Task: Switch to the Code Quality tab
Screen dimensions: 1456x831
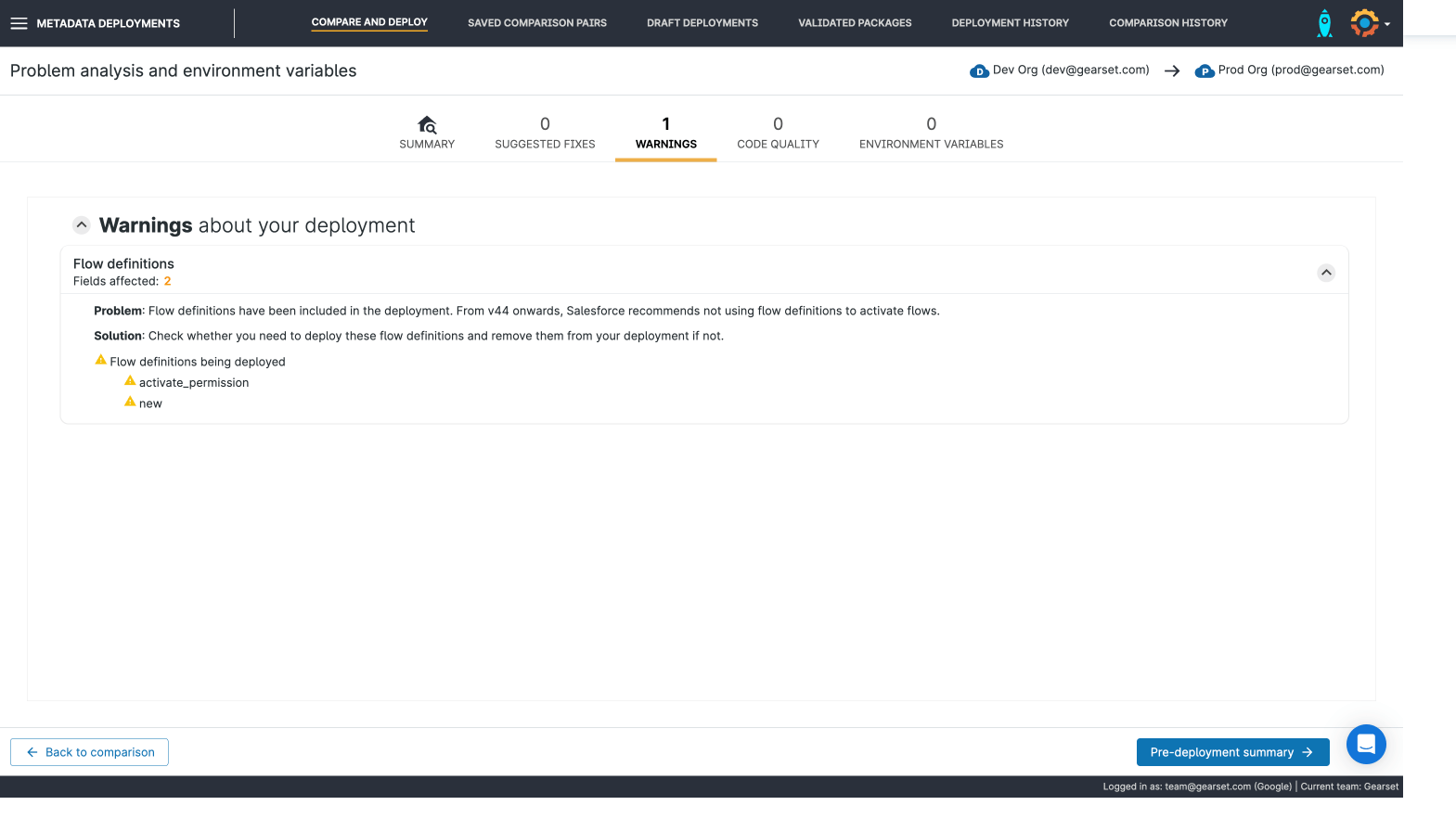Action: click(778, 133)
